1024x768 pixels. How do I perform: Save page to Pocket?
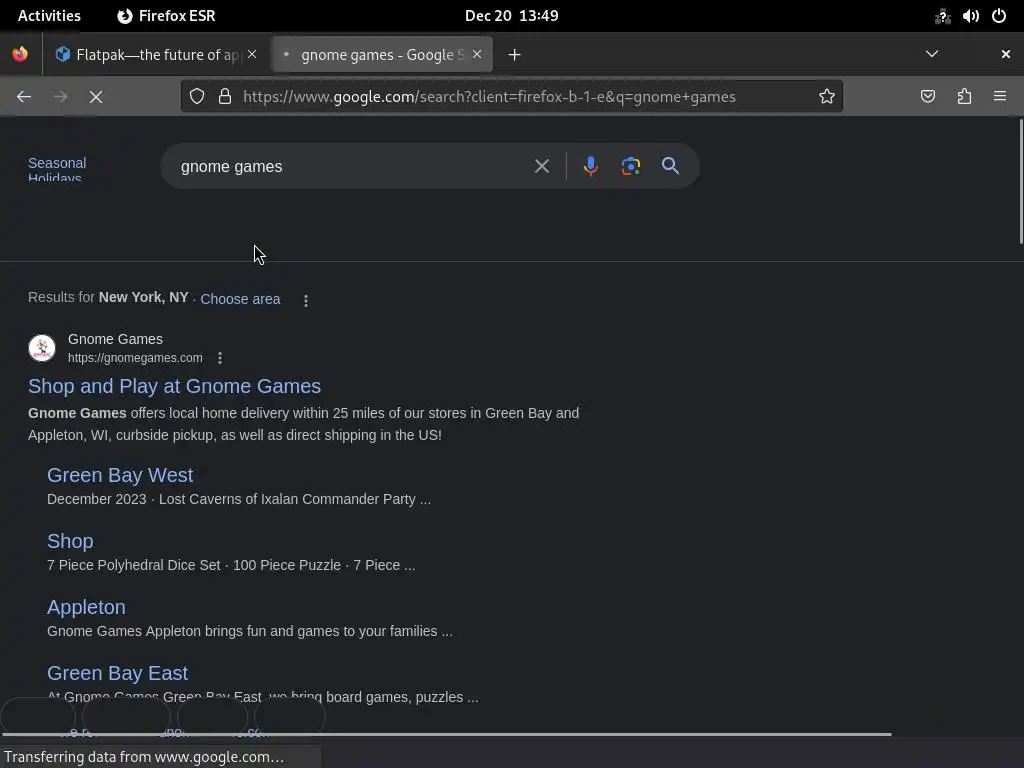pyautogui.click(x=927, y=97)
